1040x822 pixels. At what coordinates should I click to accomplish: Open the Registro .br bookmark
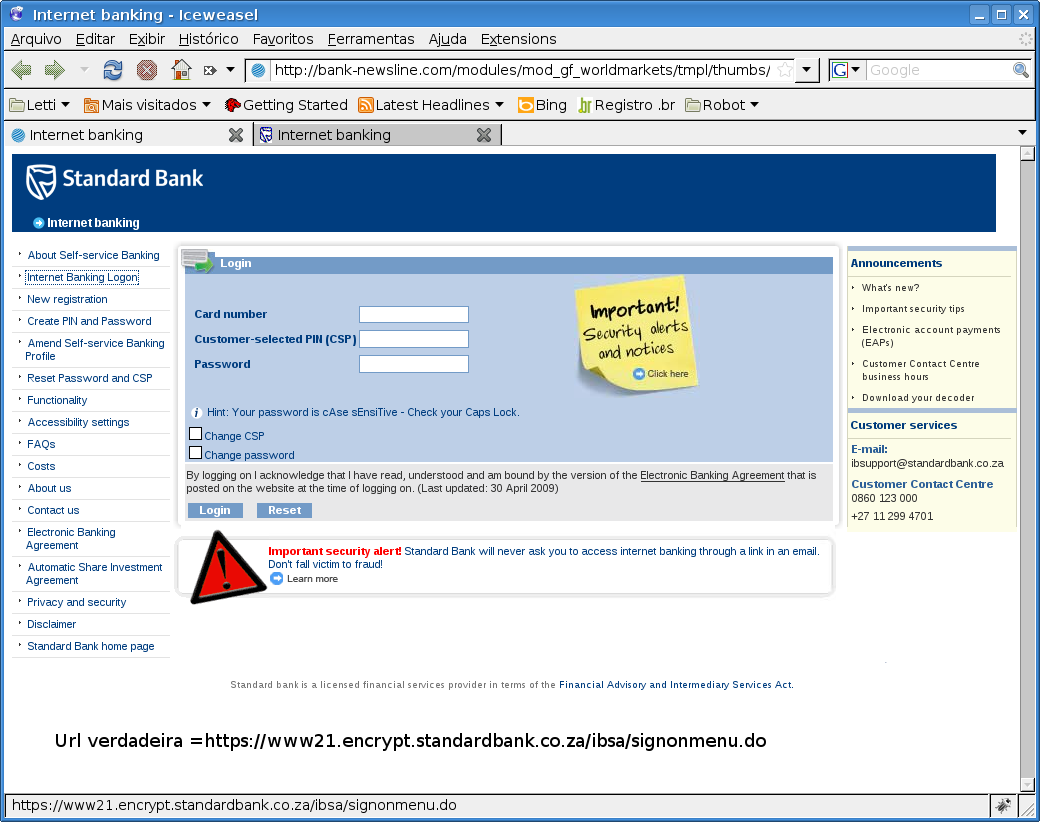pos(626,105)
